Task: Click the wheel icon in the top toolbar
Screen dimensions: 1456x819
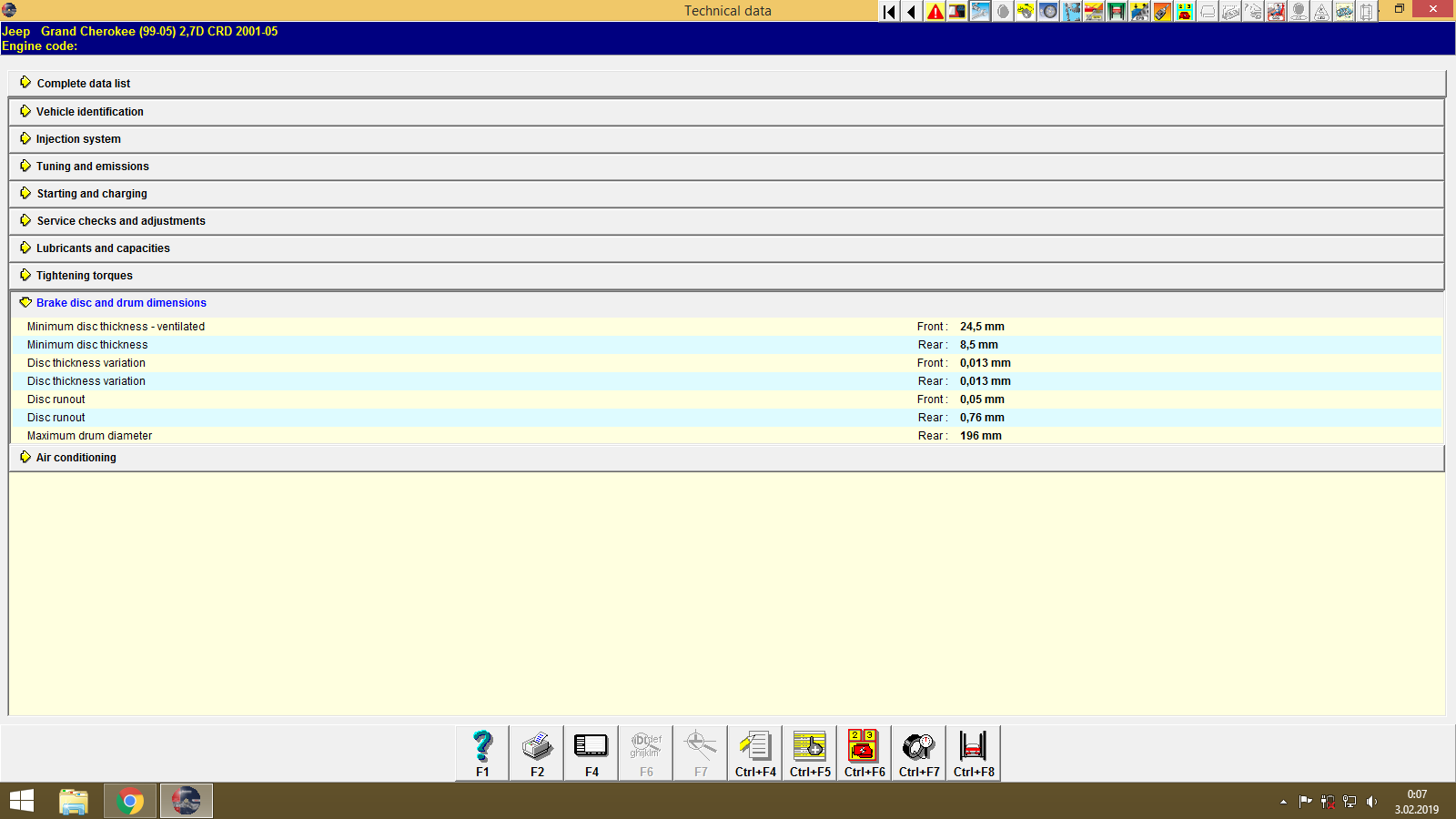Action: tap(1047, 12)
